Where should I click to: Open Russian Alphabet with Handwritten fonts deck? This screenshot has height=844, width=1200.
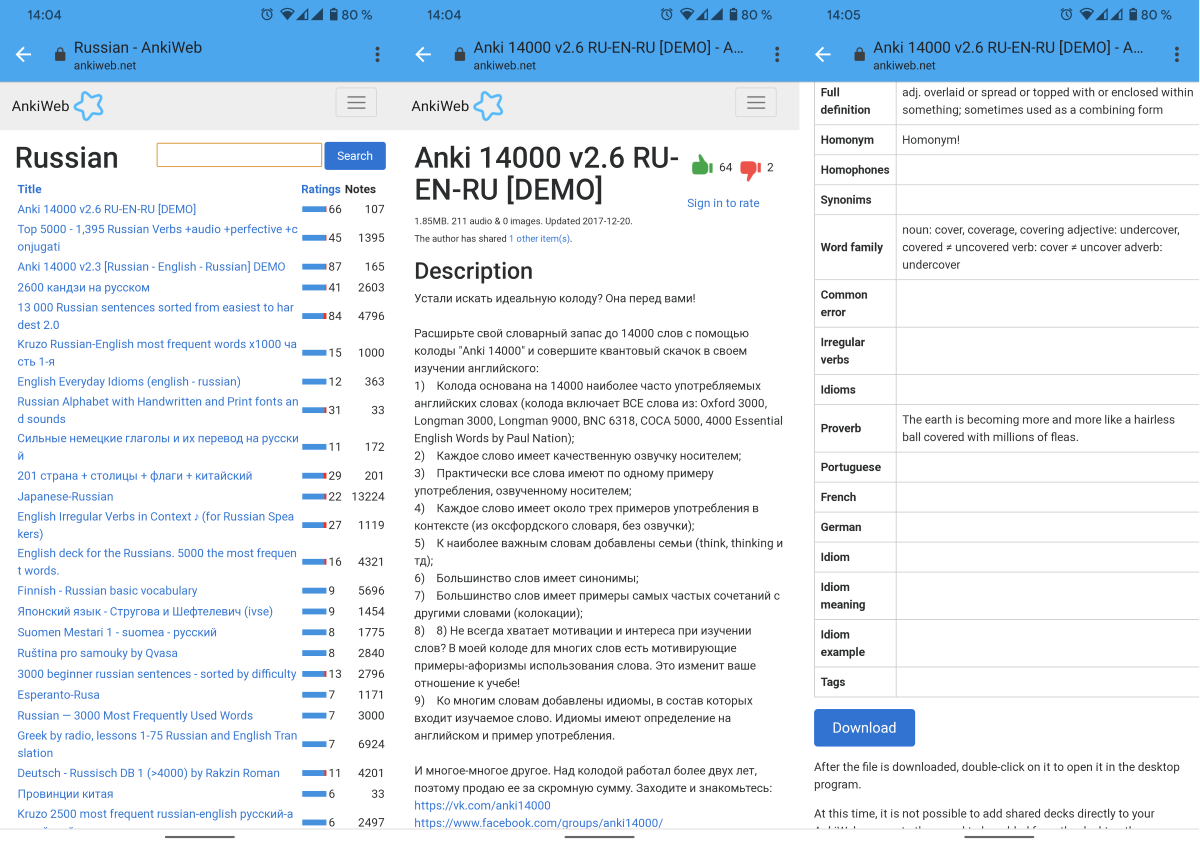[x=158, y=410]
